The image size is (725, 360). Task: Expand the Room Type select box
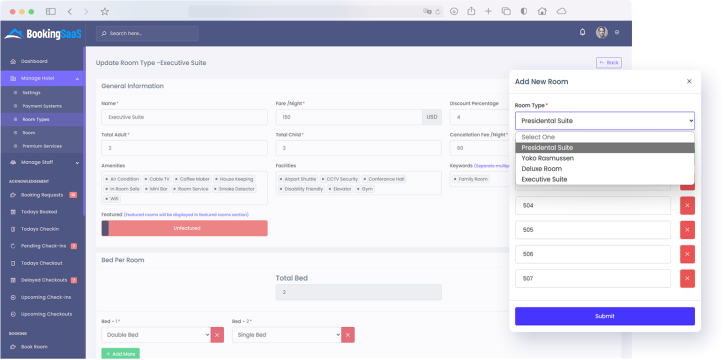[x=605, y=121]
